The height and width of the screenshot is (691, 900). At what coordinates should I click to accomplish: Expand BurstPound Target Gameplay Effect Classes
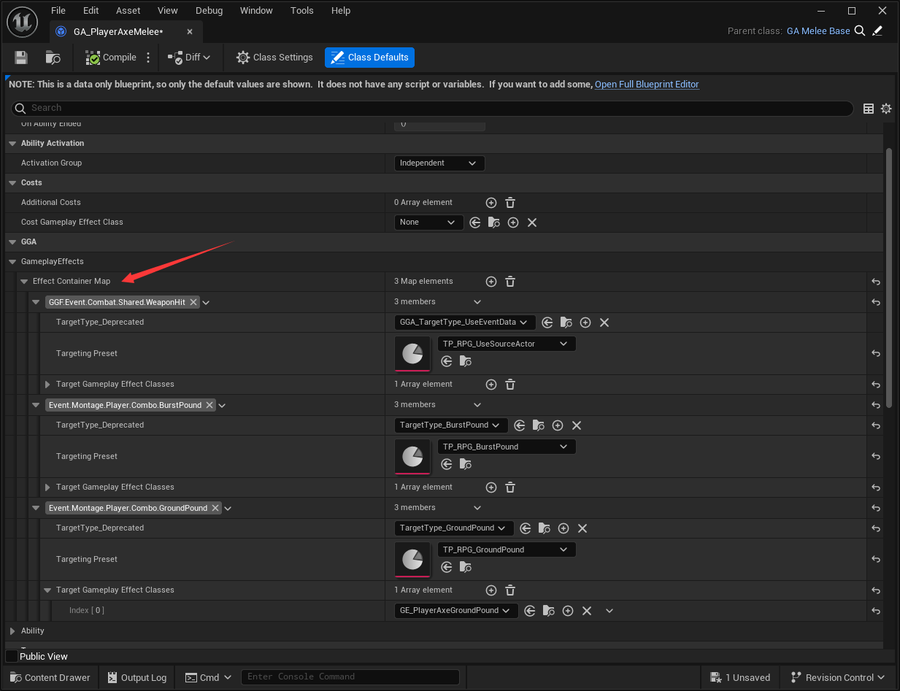[48, 487]
